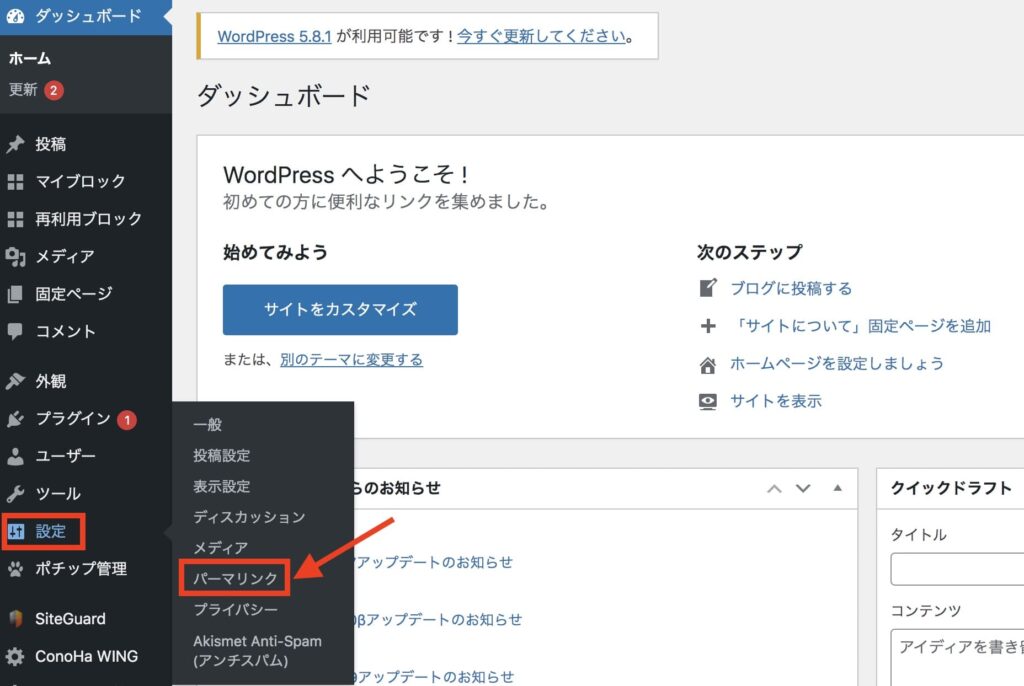This screenshot has width=1024, height=686.
Task: Click the grid icon beside マイブロック
Action: [15, 182]
